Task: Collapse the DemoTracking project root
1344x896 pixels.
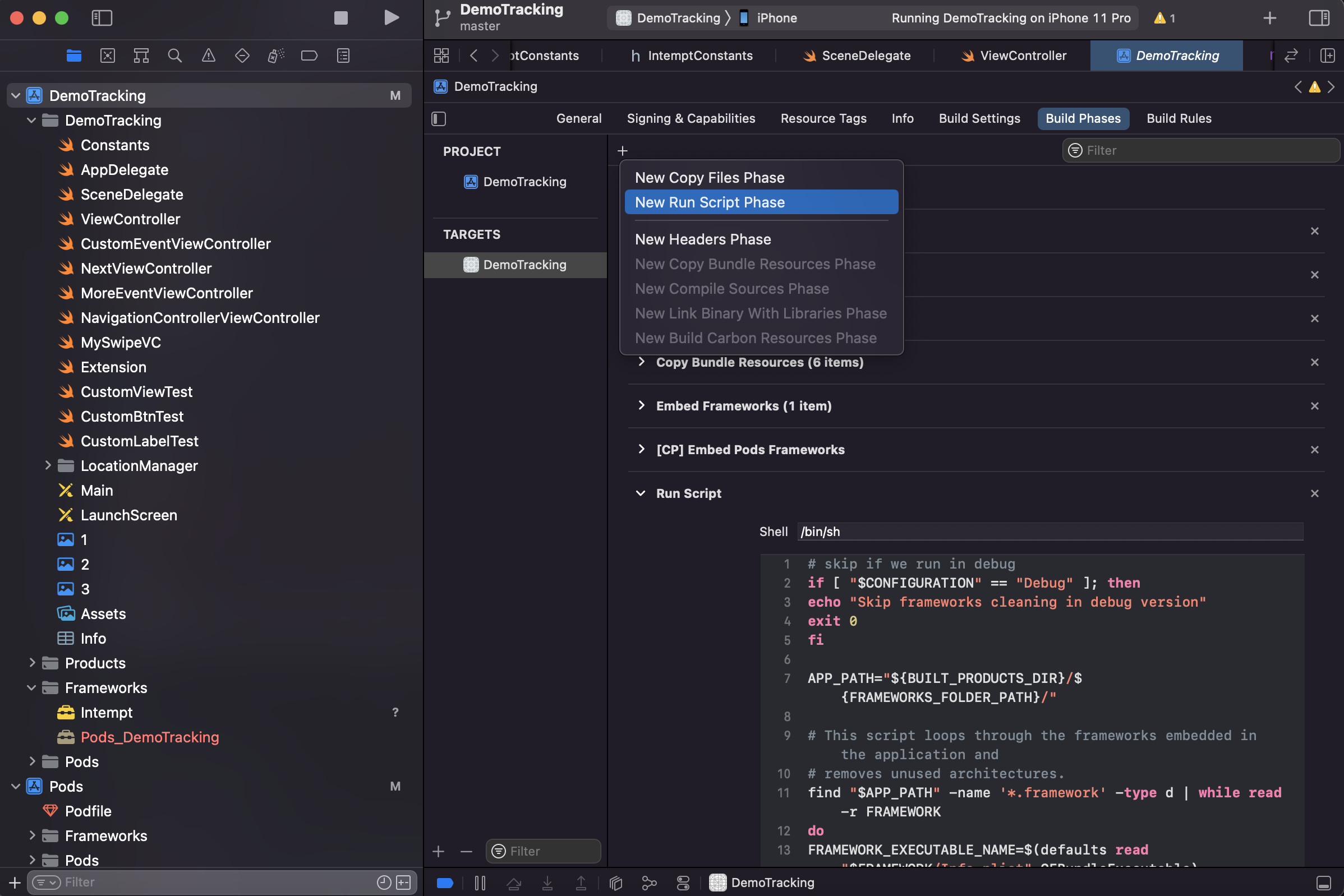Action: click(16, 95)
